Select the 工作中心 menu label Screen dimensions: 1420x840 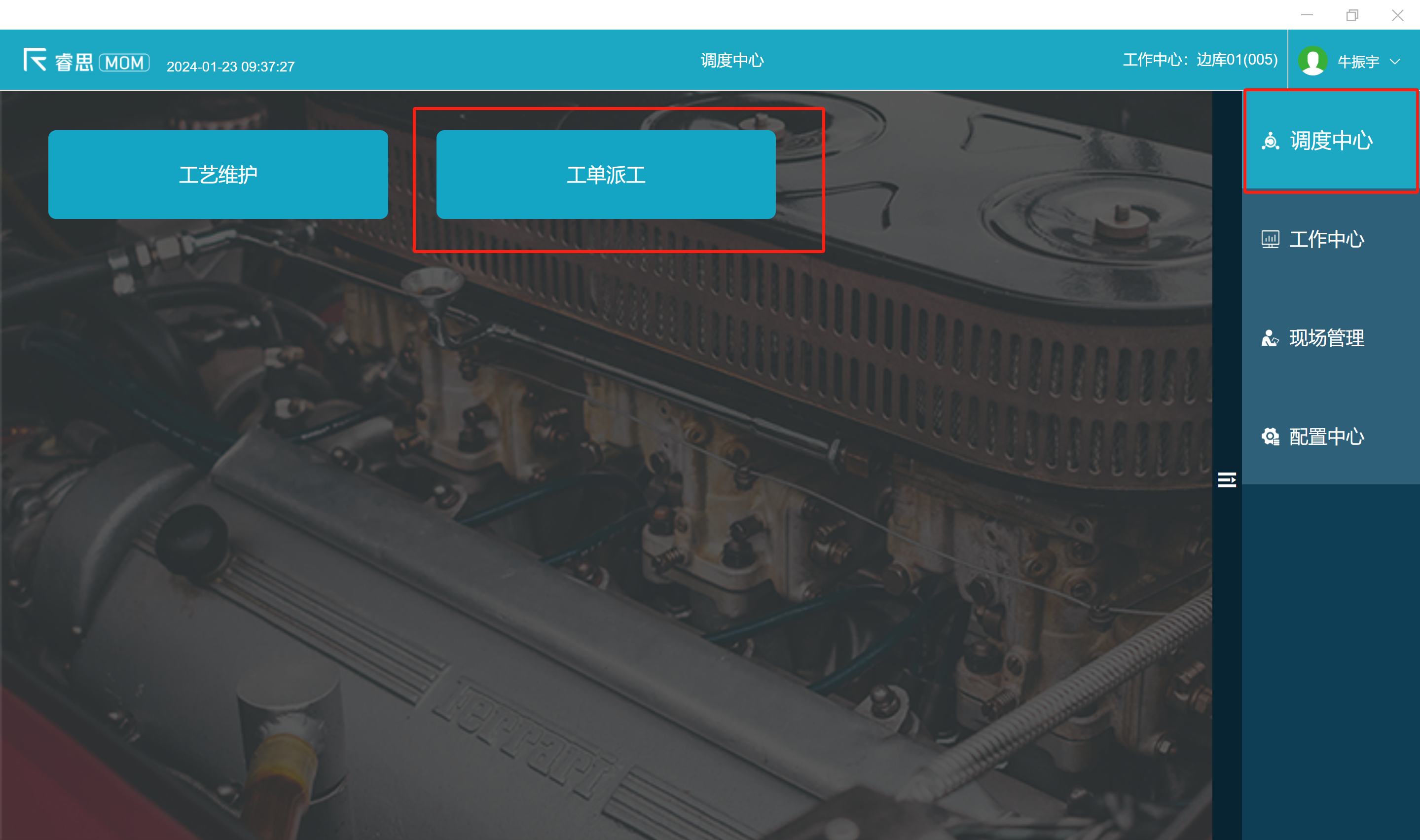coord(1327,239)
